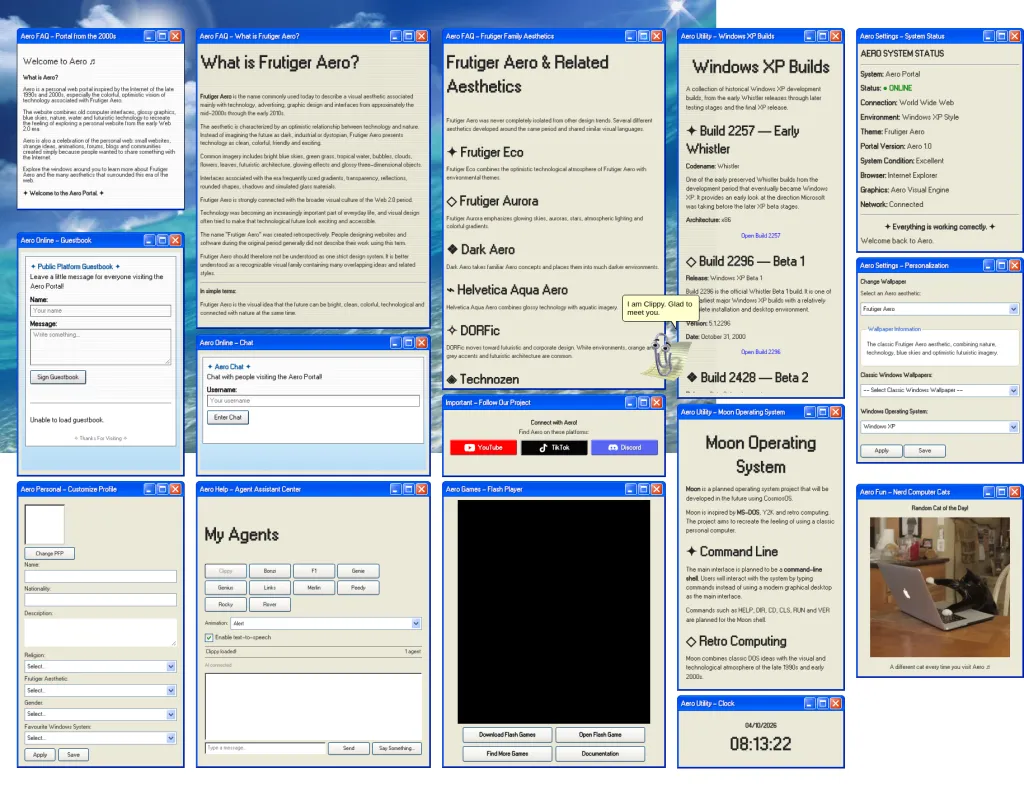Minimize the What is Frutiger Aero window
1024x811 pixels.
pyautogui.click(x=395, y=36)
